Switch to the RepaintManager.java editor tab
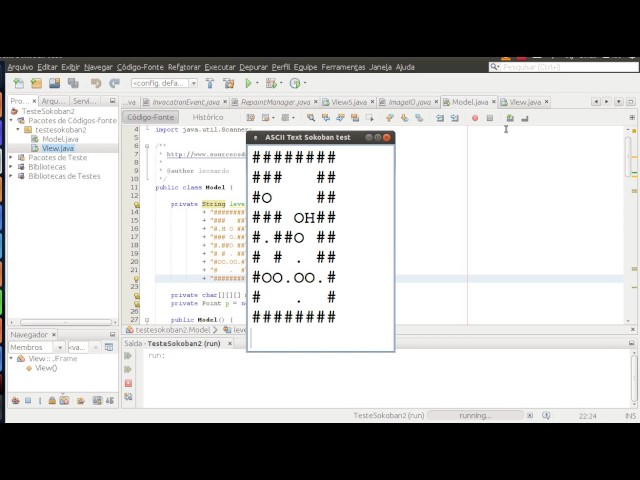The height and width of the screenshot is (480, 640). coord(276,102)
